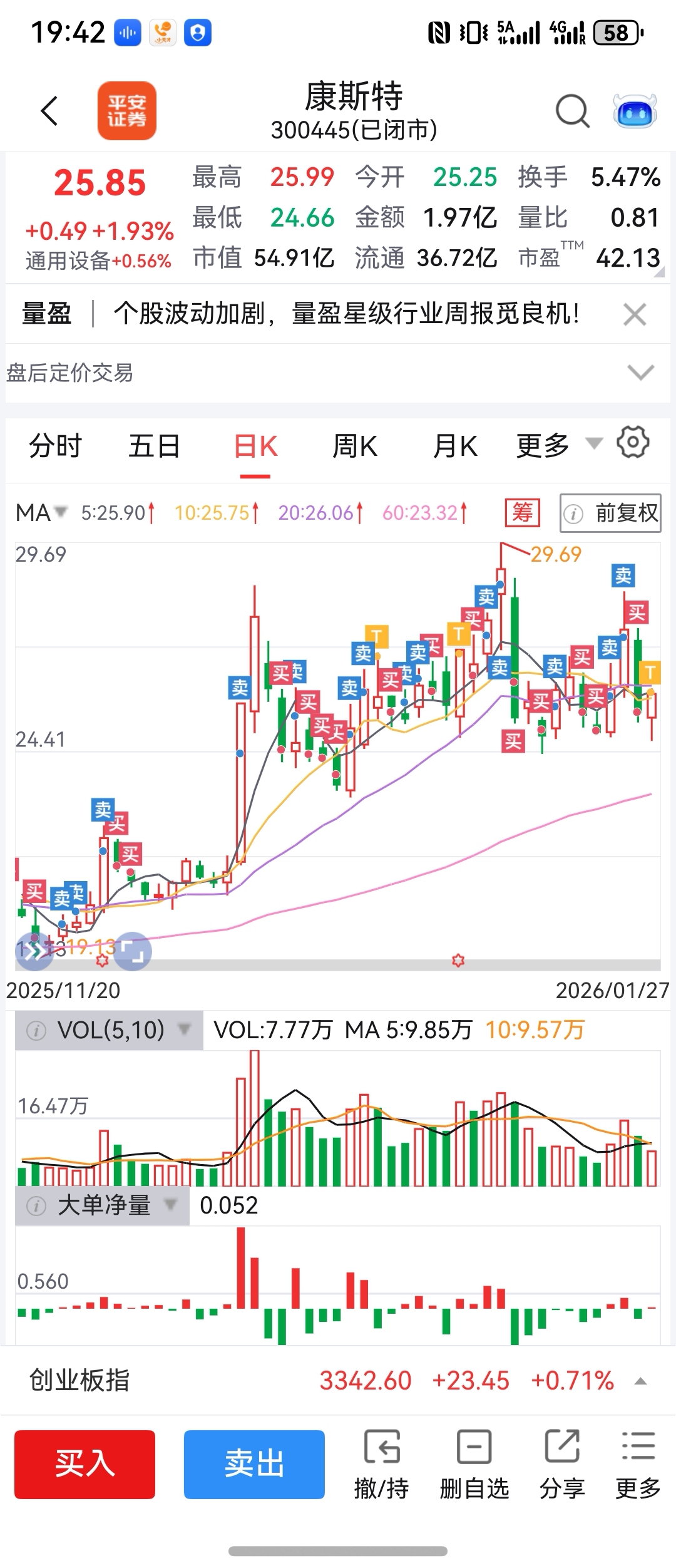Image resolution: width=676 pixels, height=1568 pixels.
Task: Switch to the 五日 tab
Action: pyautogui.click(x=155, y=446)
